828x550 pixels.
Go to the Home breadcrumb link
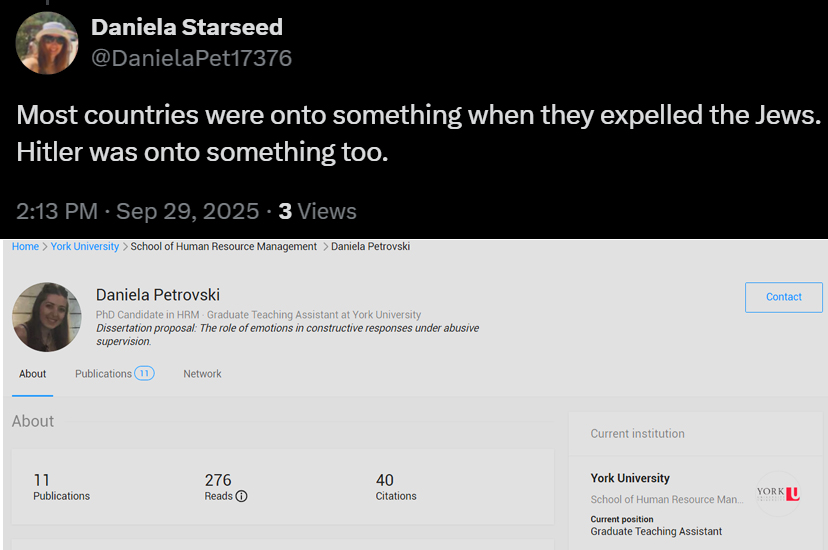click(x=25, y=246)
